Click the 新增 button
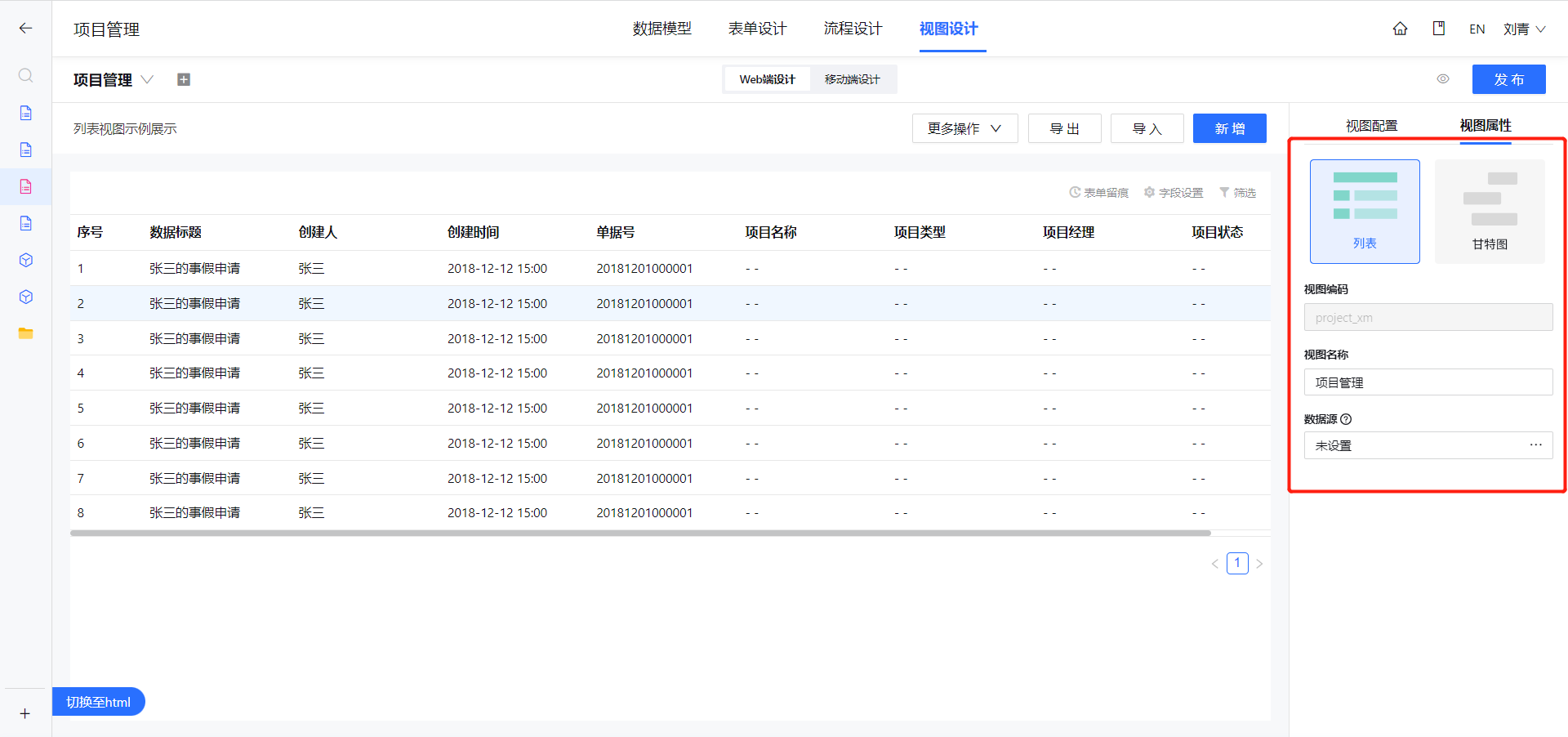 1229,128
